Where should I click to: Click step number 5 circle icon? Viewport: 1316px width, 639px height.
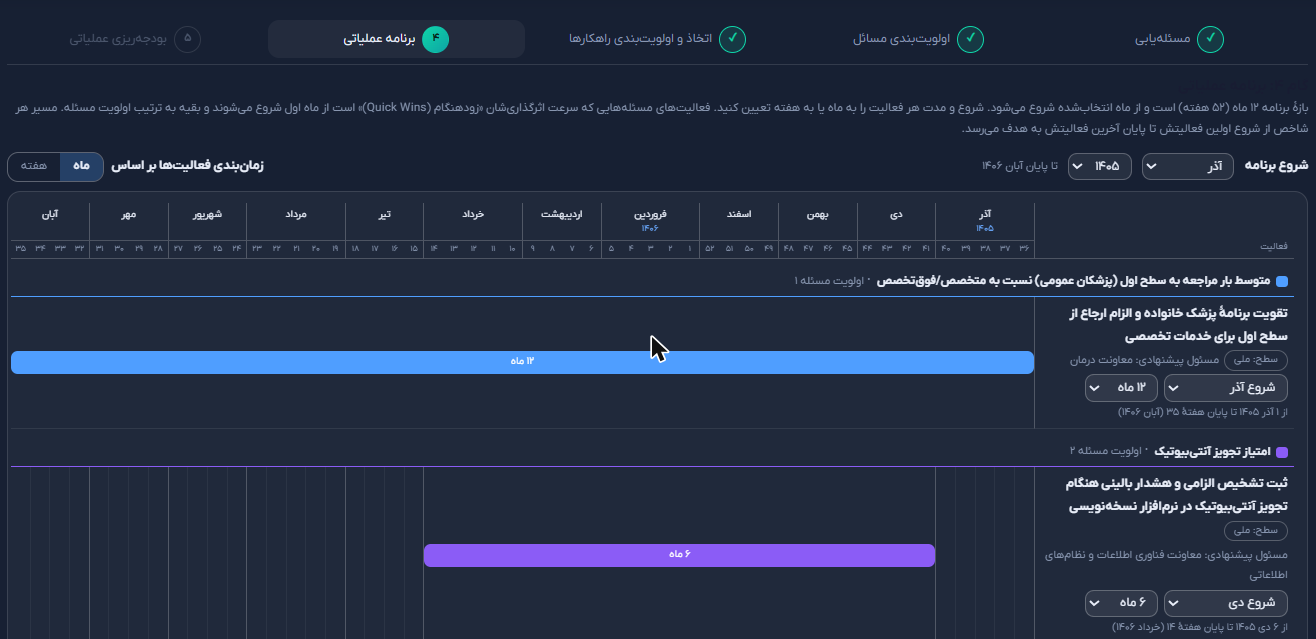(x=187, y=39)
